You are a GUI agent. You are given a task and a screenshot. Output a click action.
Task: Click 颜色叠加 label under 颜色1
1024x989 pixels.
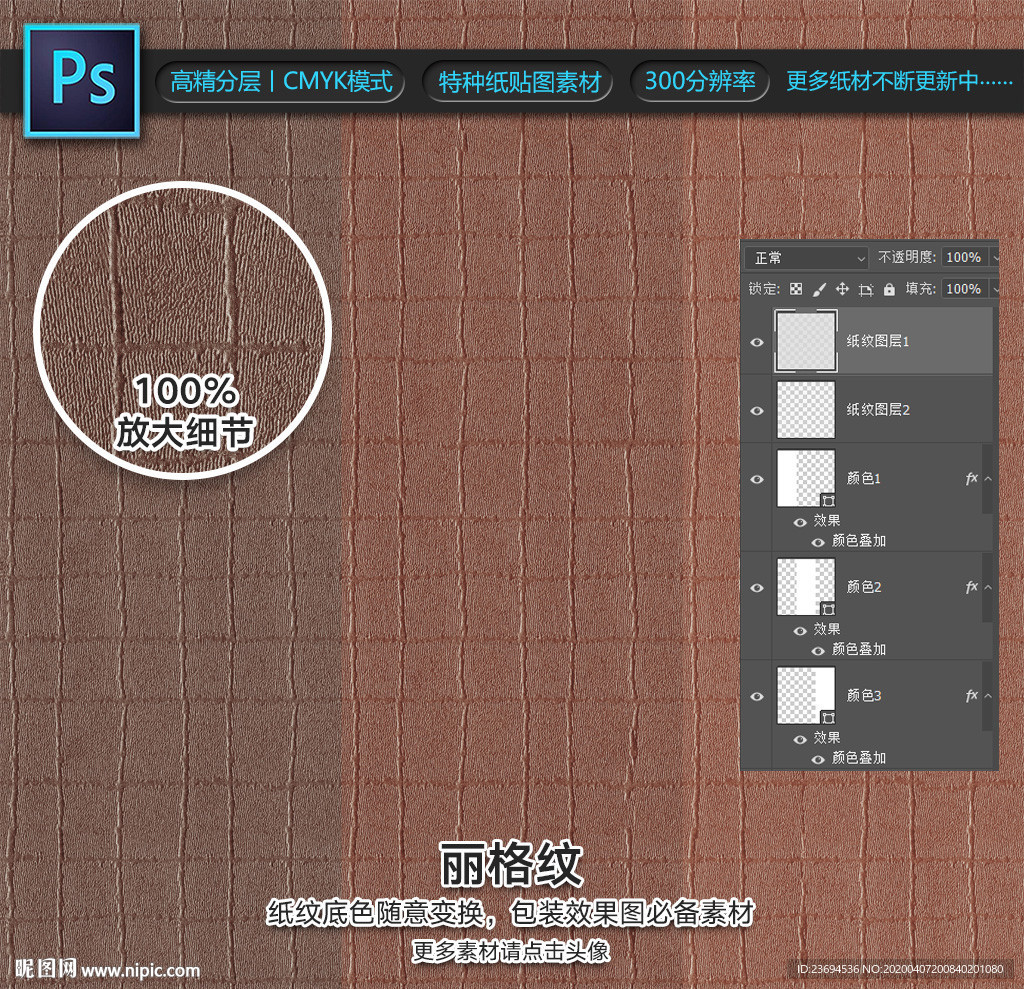[859, 541]
